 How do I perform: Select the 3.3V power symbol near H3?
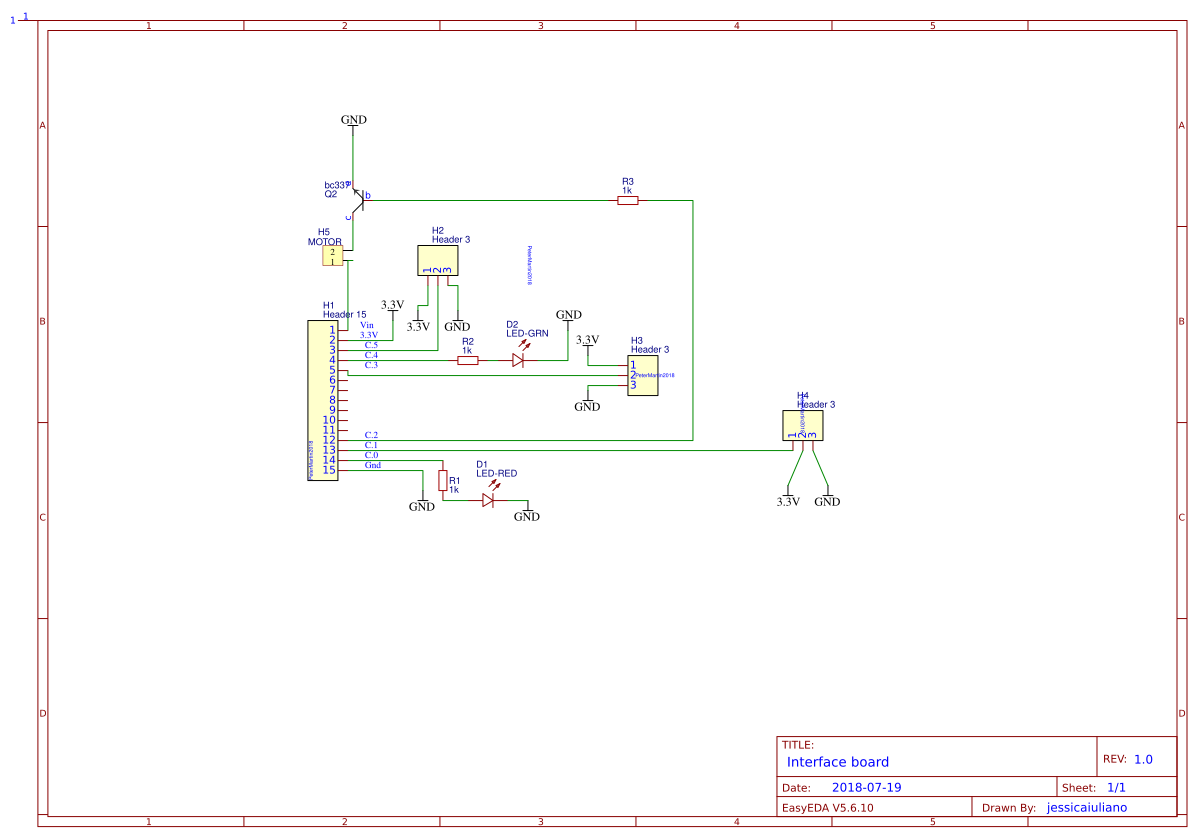tap(588, 340)
